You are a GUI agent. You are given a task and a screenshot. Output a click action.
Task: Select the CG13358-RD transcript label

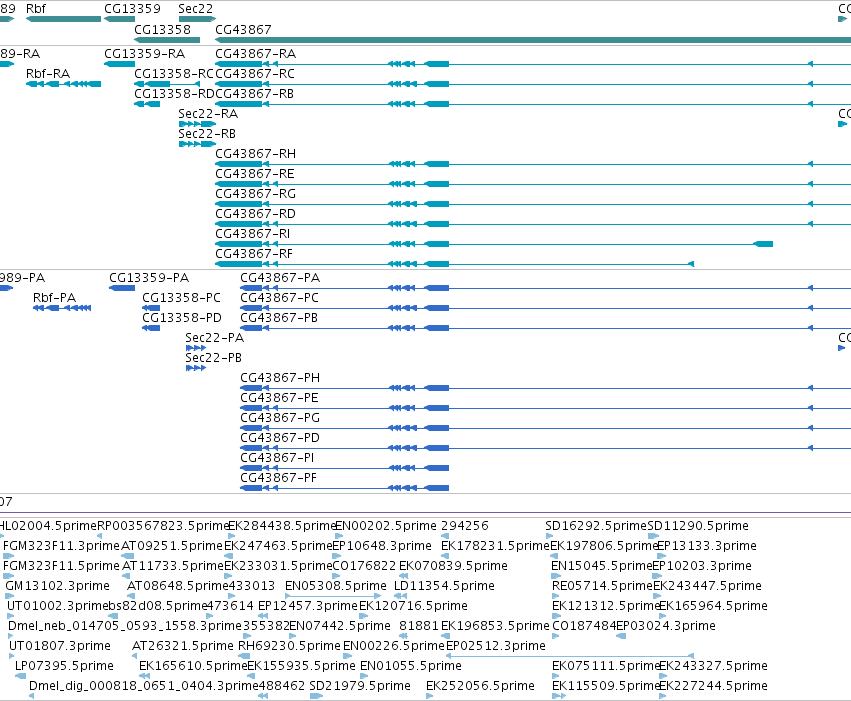174,94
